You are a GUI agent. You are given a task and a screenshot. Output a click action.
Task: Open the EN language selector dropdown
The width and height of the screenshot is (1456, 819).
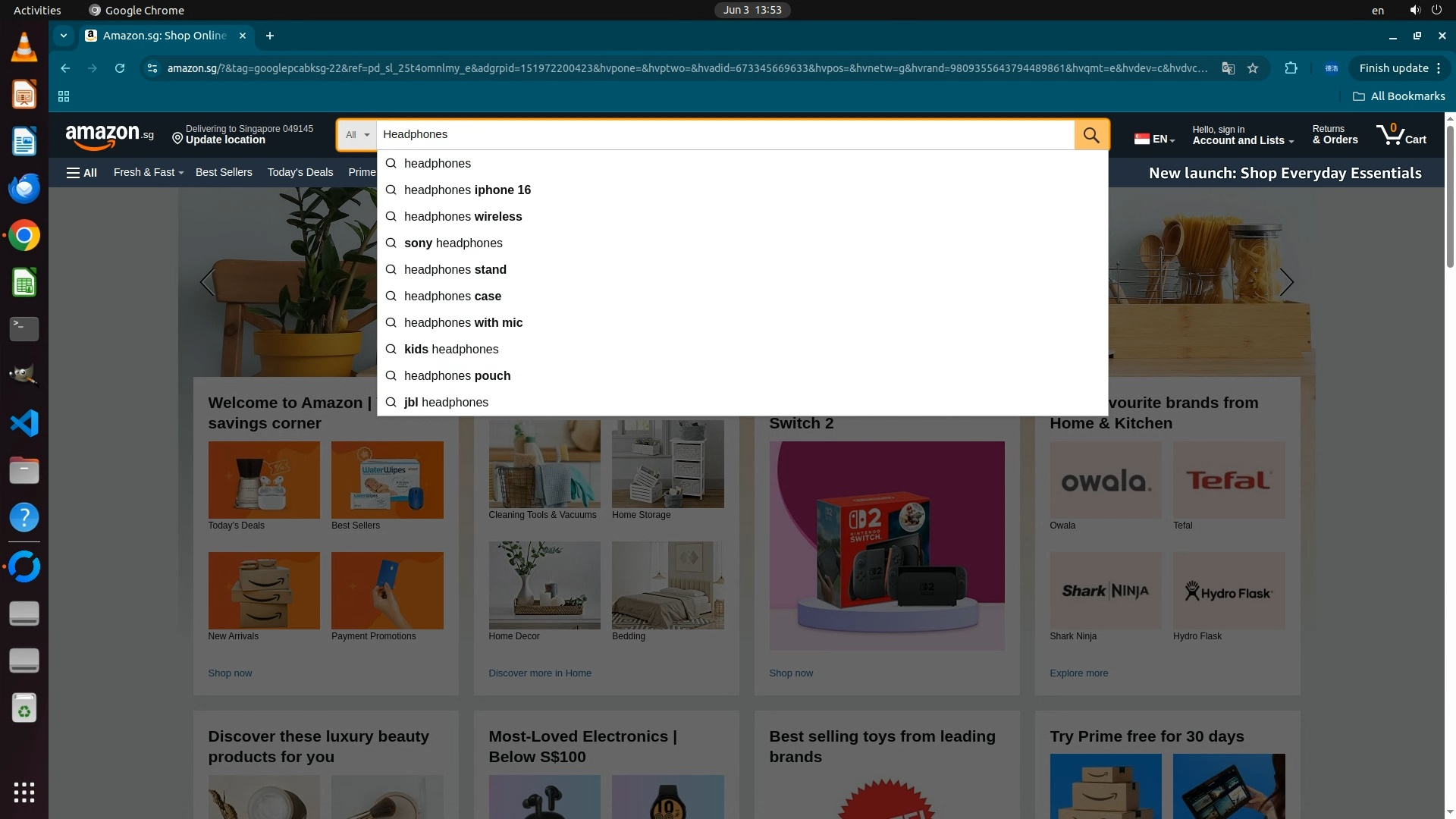(1155, 139)
